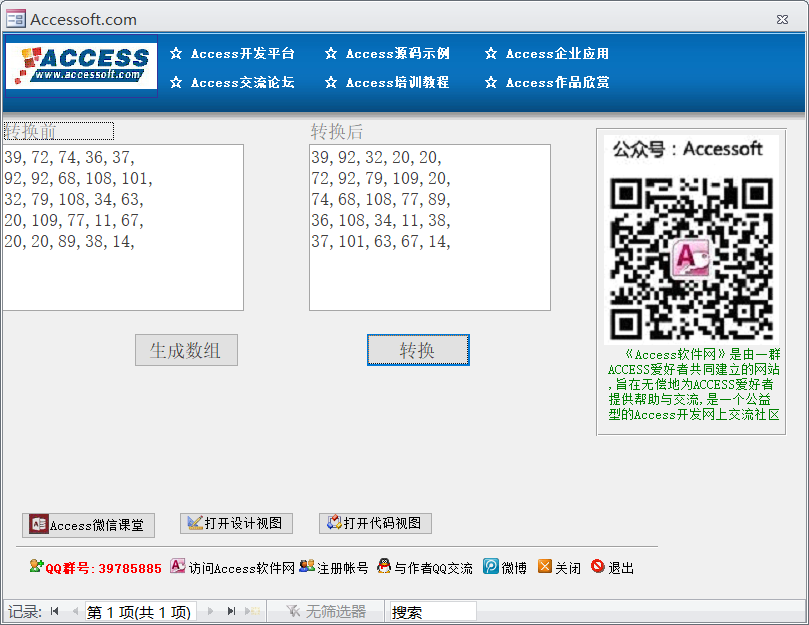This screenshot has height=625, width=809.
Task: Open the Access微信课堂 button
Action: (88, 525)
